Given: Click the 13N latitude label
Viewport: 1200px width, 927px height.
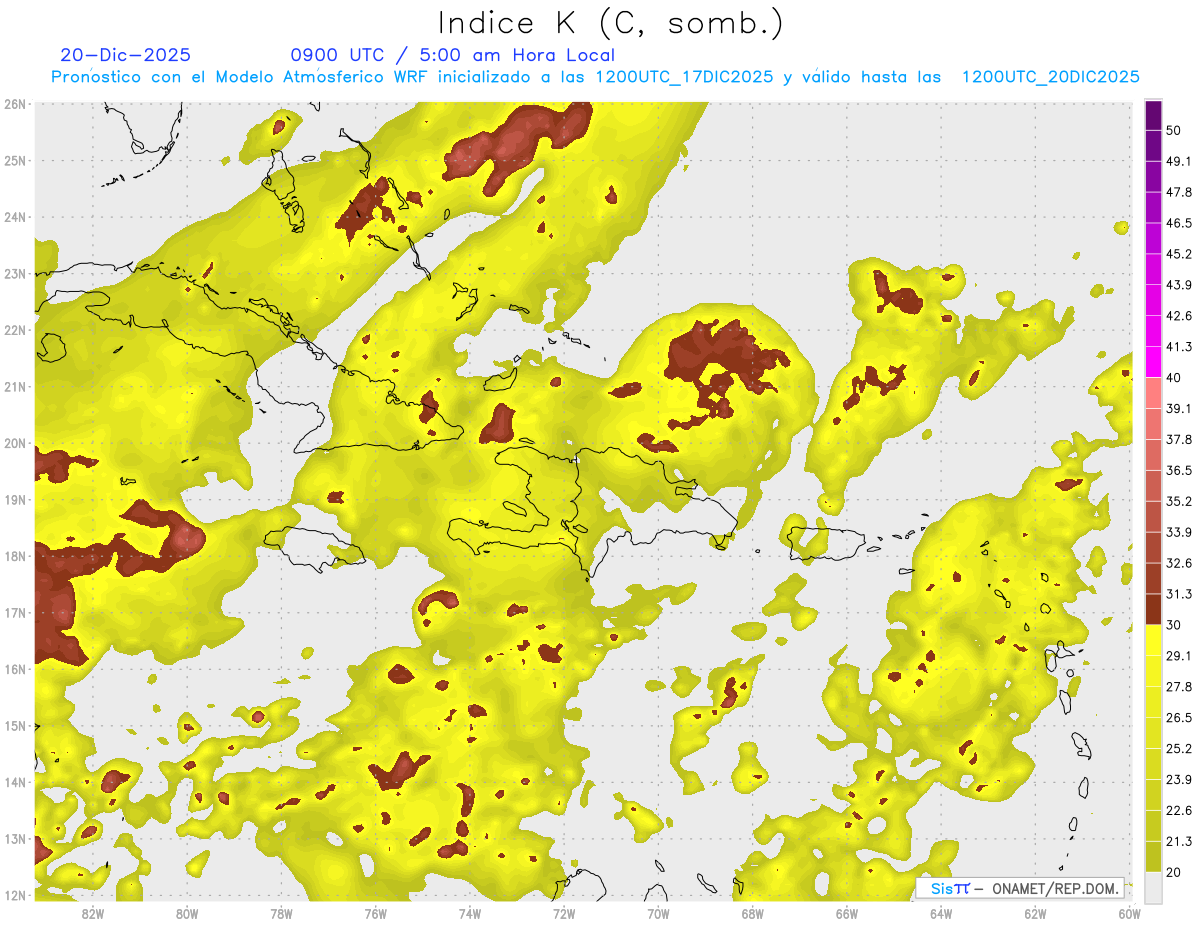Looking at the screenshot, I should (15, 838).
